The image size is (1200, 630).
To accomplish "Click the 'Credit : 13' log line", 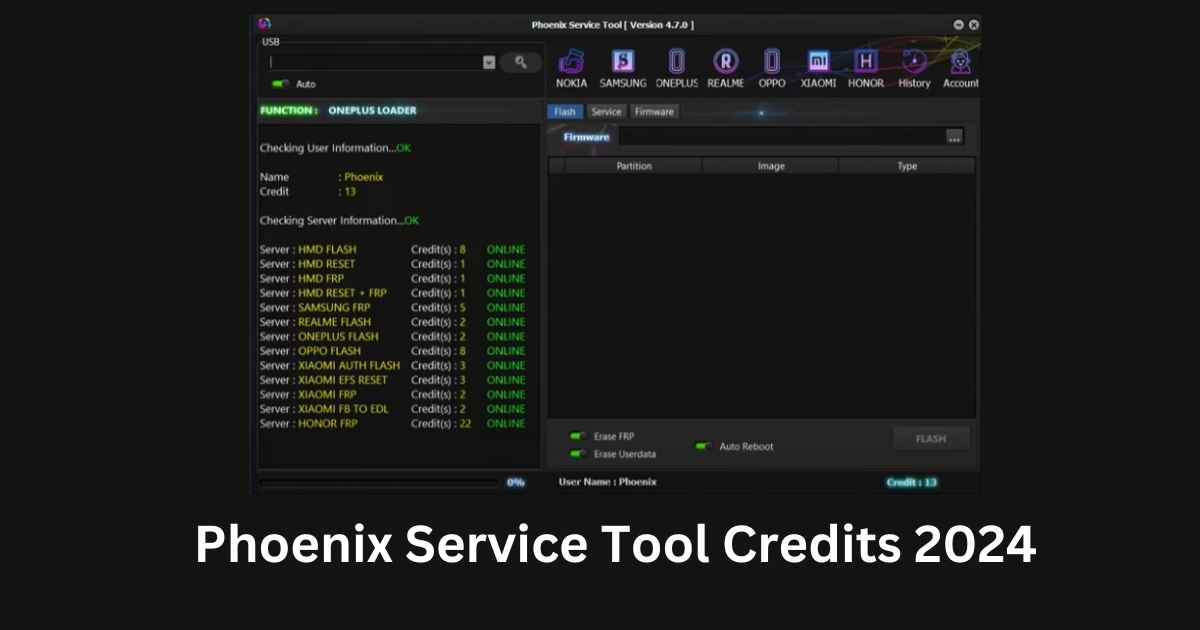I will pyautogui.click(x=308, y=191).
